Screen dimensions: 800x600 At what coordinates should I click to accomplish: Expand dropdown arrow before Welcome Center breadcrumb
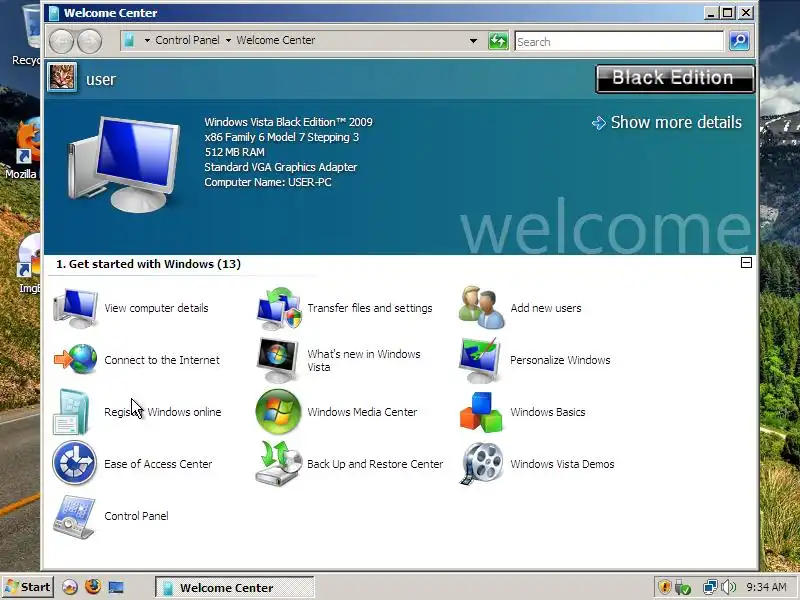click(228, 40)
